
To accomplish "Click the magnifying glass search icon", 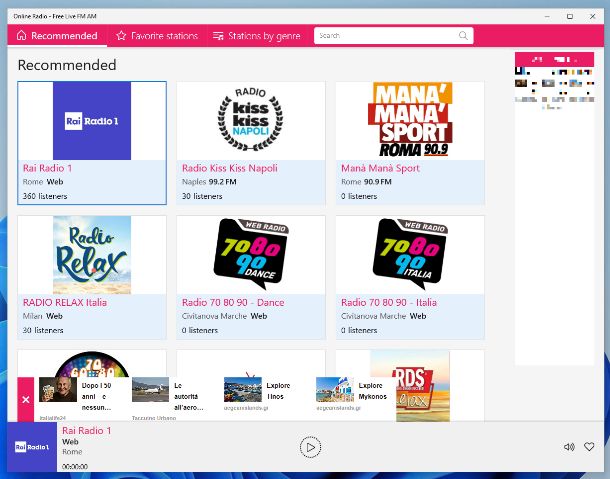I will coord(463,36).
